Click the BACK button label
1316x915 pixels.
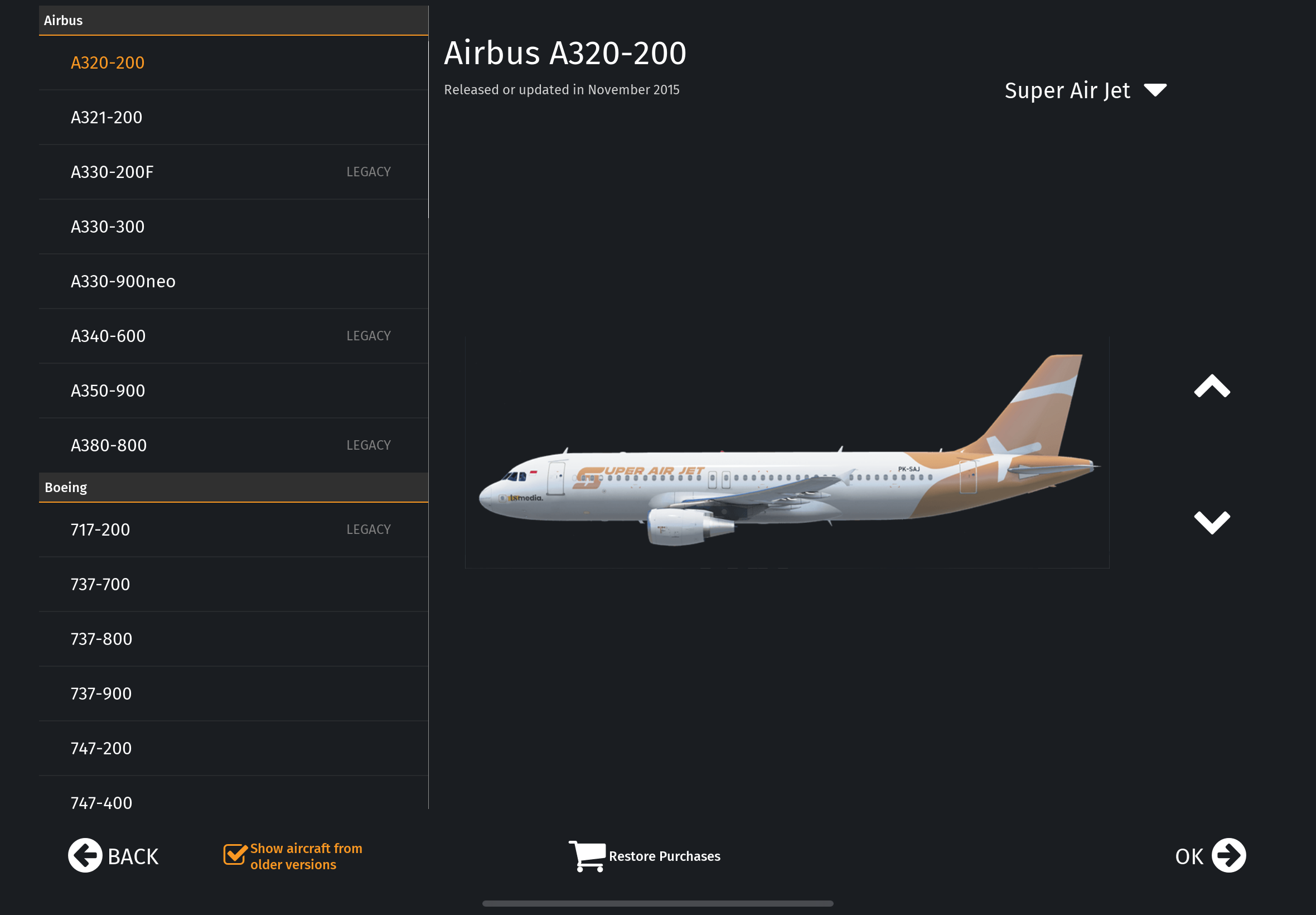(x=133, y=856)
